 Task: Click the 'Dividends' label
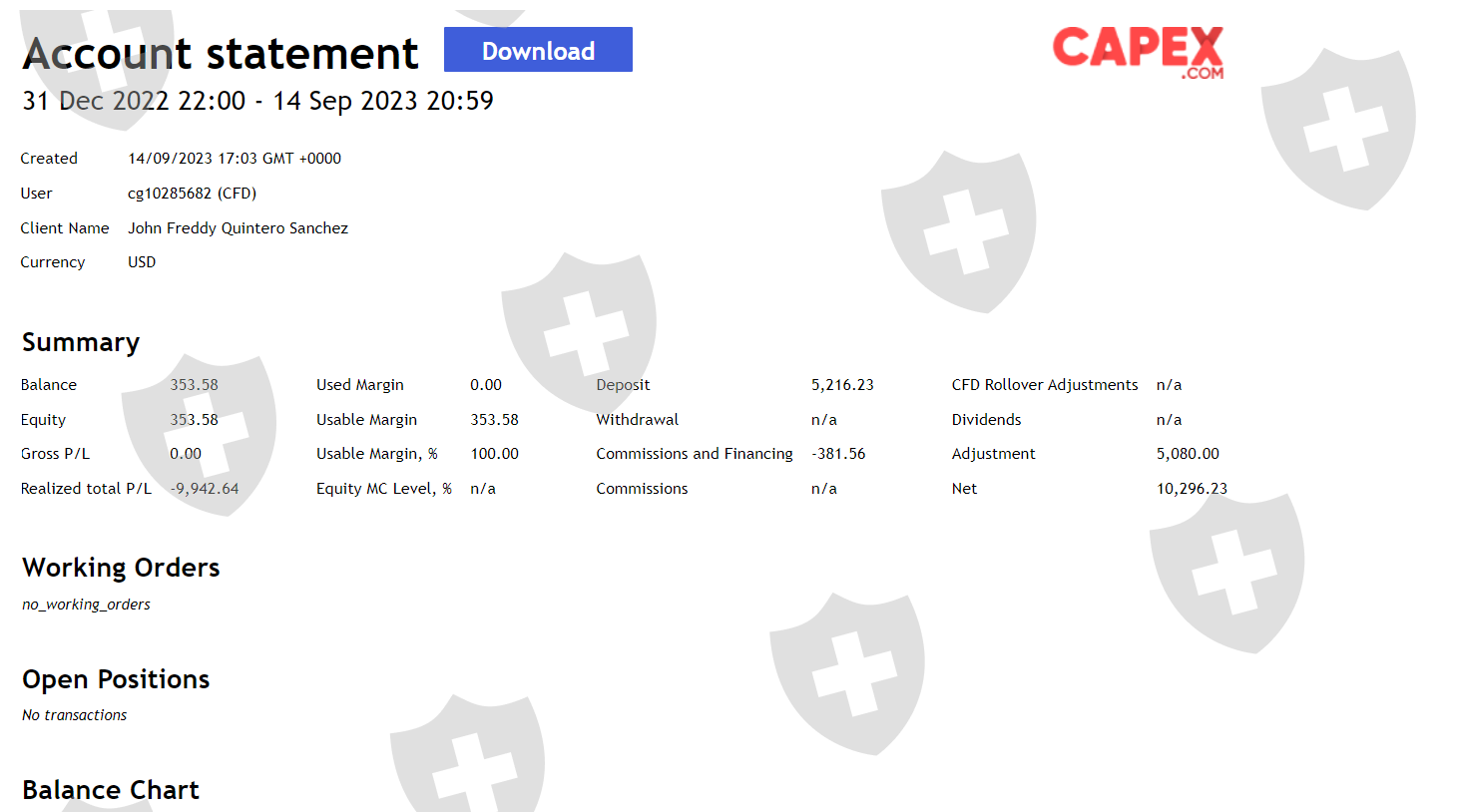[986, 420]
